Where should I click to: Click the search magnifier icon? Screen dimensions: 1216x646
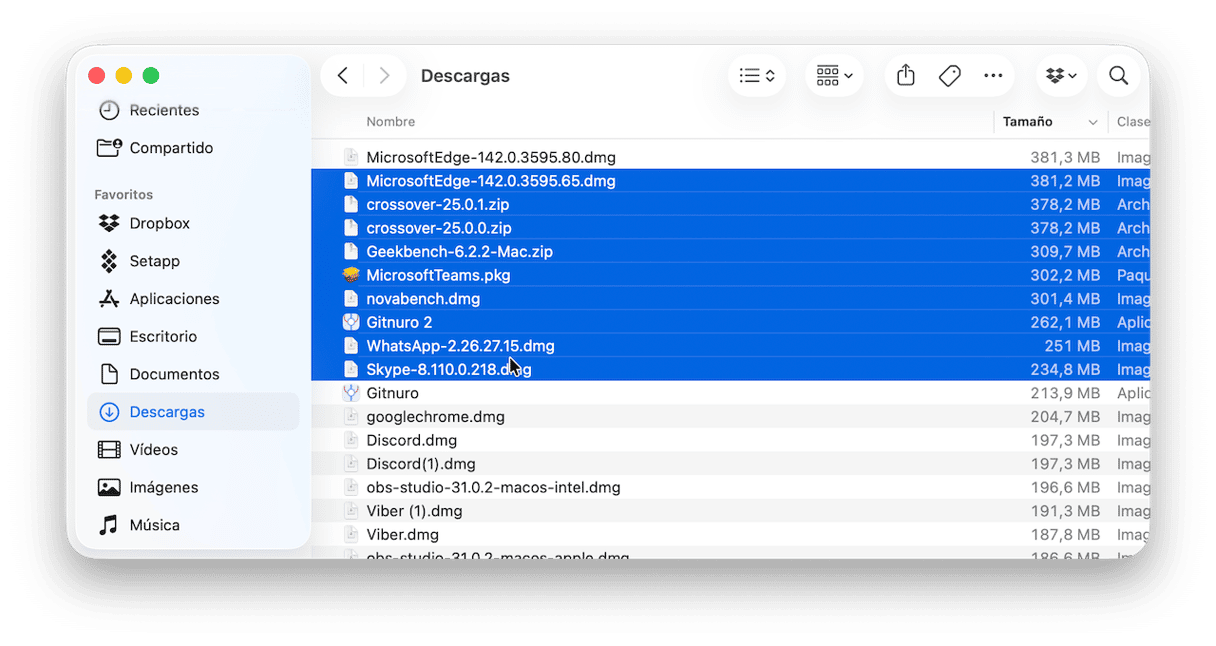pos(1119,76)
